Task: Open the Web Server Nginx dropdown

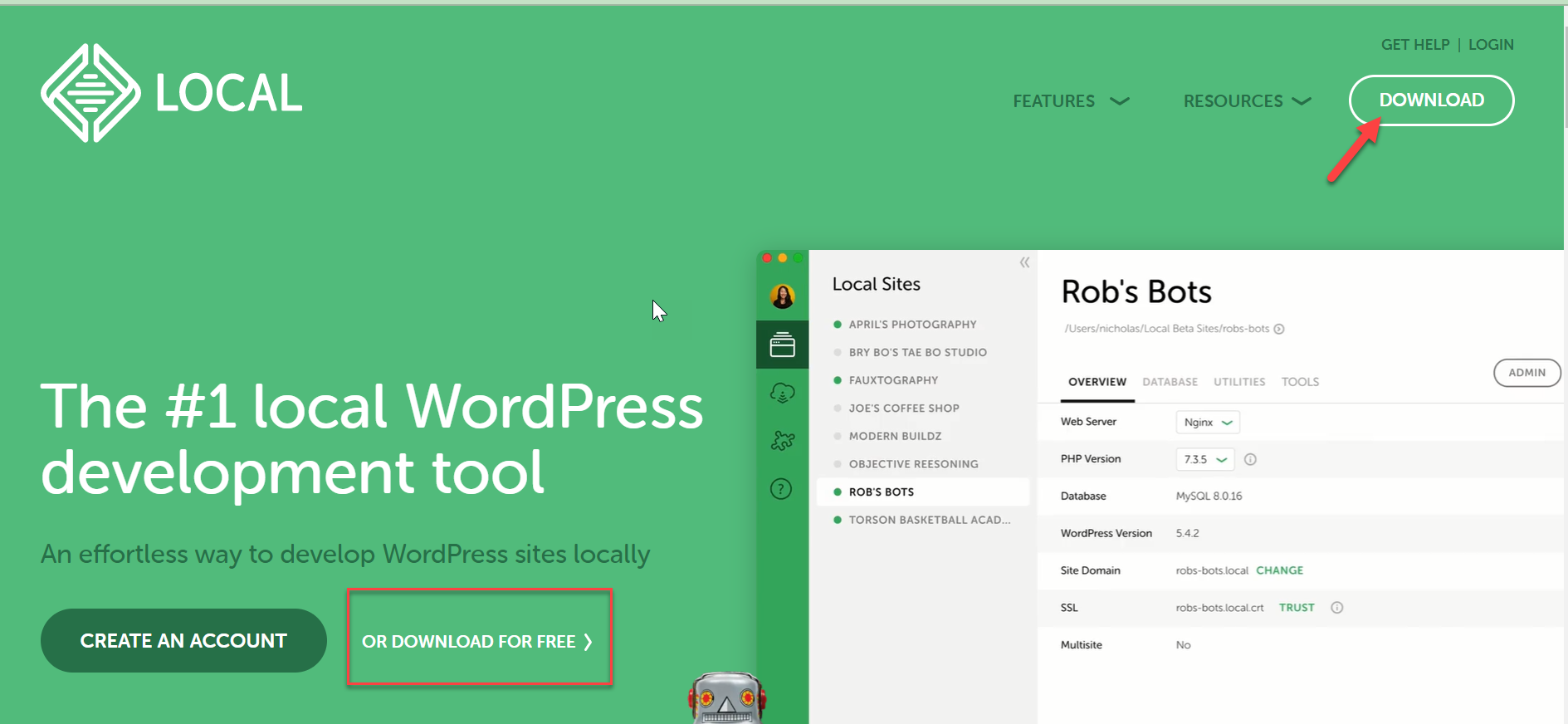Action: [x=1208, y=423]
